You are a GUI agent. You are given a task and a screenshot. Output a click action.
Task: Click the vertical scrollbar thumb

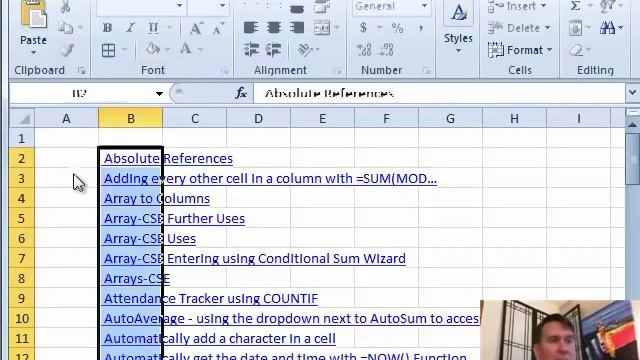(x=632, y=158)
